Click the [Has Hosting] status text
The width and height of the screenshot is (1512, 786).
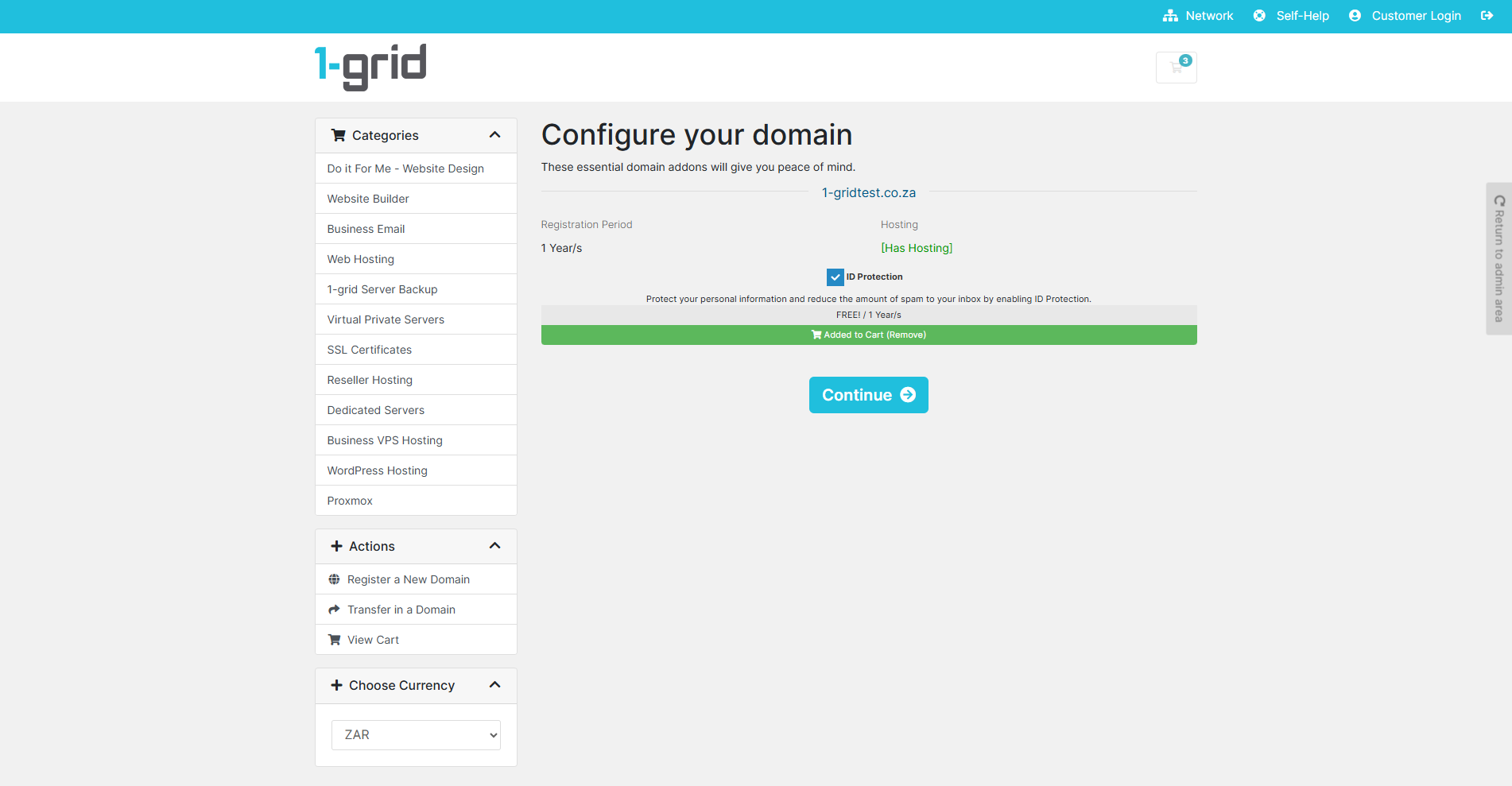[917, 248]
